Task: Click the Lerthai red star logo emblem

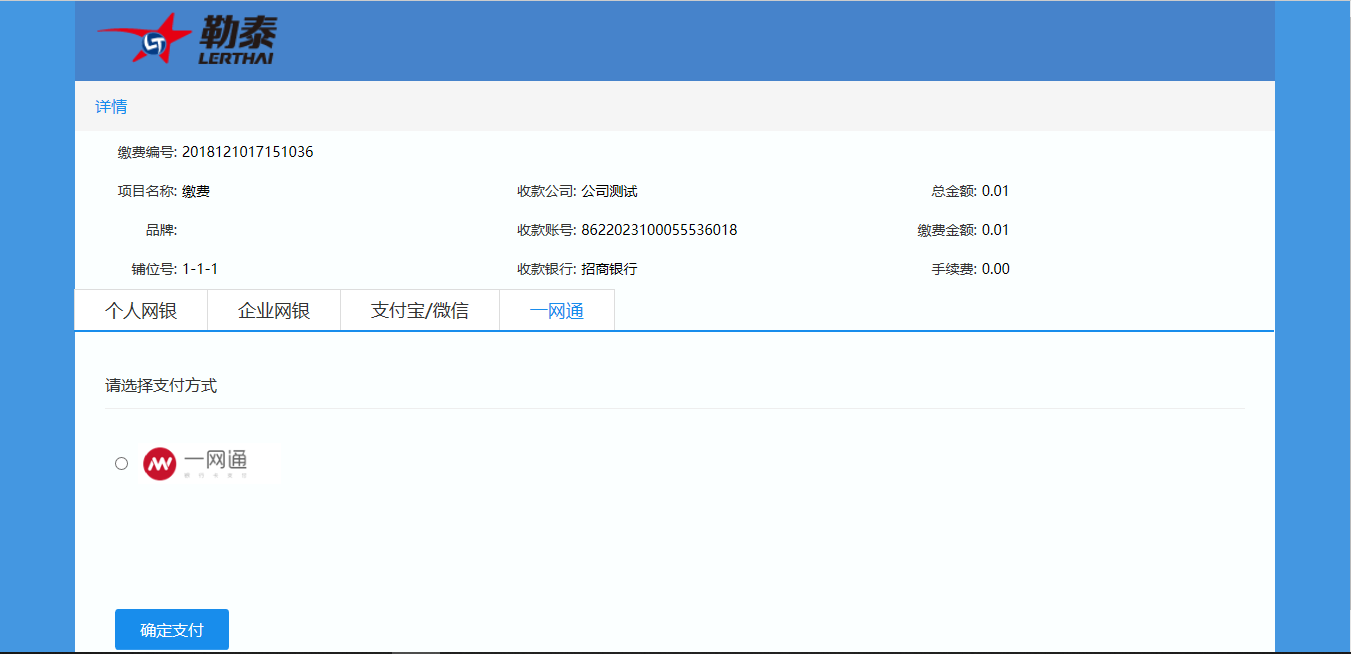Action: [x=148, y=42]
